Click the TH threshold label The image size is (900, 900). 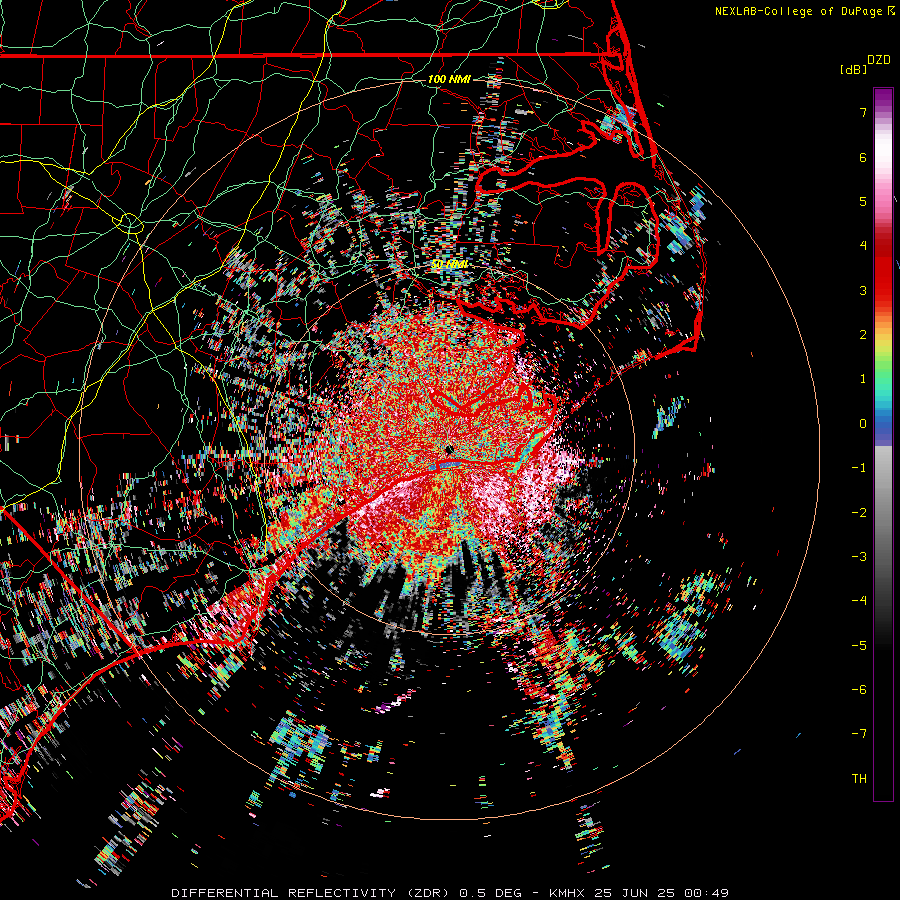pos(859,779)
